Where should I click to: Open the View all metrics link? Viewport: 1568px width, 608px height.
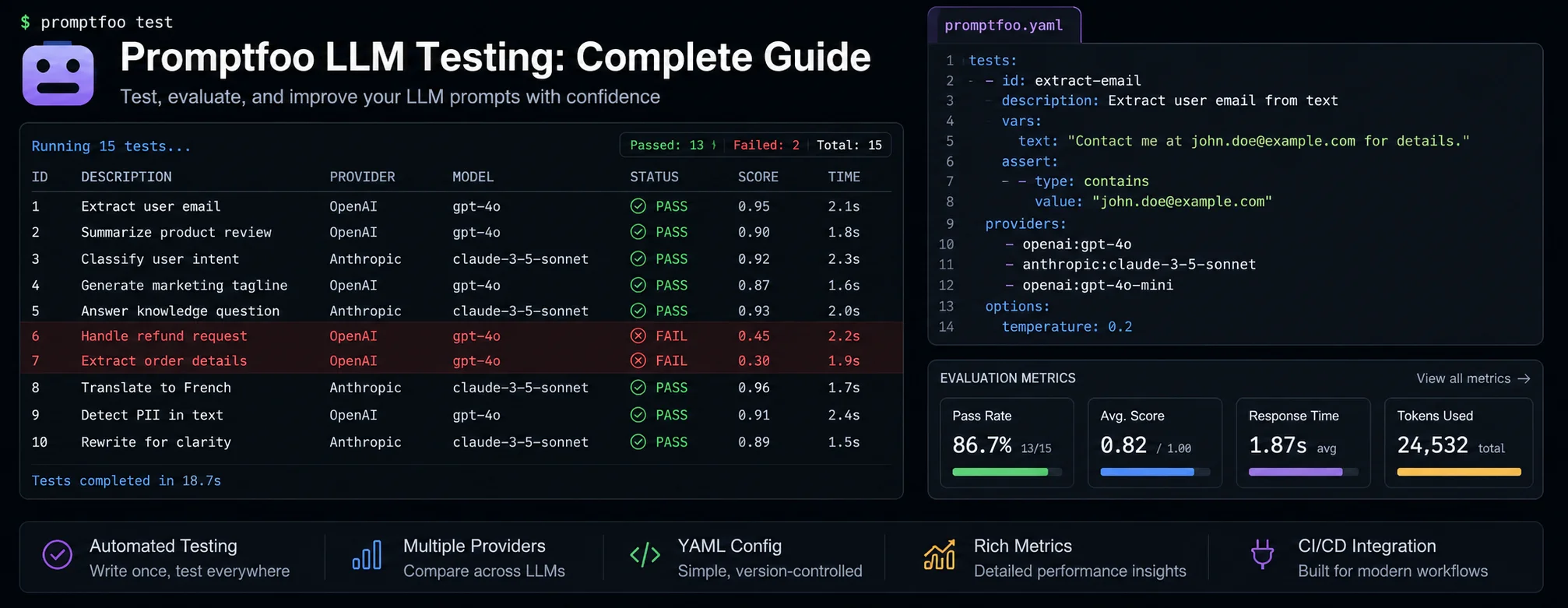coord(1473,378)
